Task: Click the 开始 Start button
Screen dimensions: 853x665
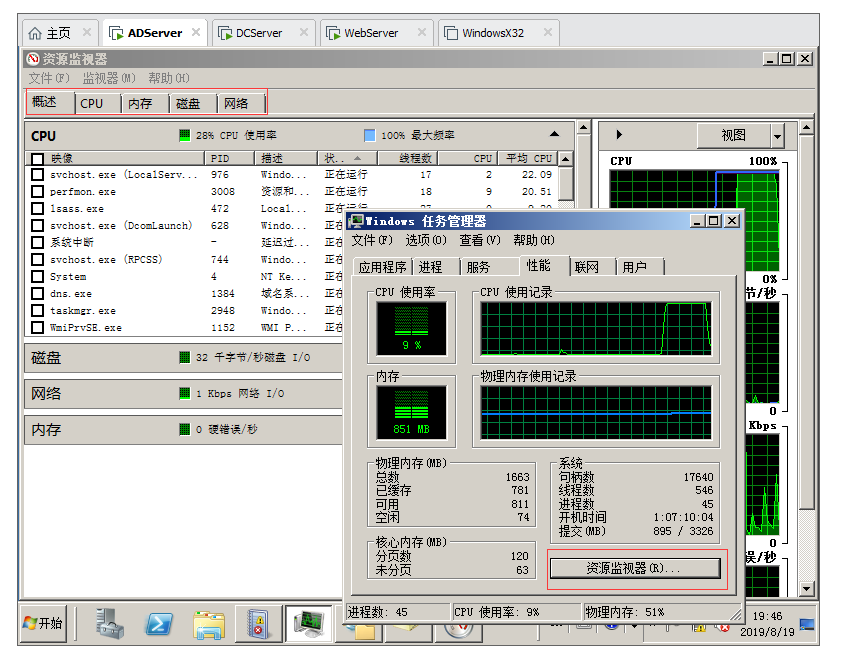Action: pyautogui.click(x=43, y=623)
